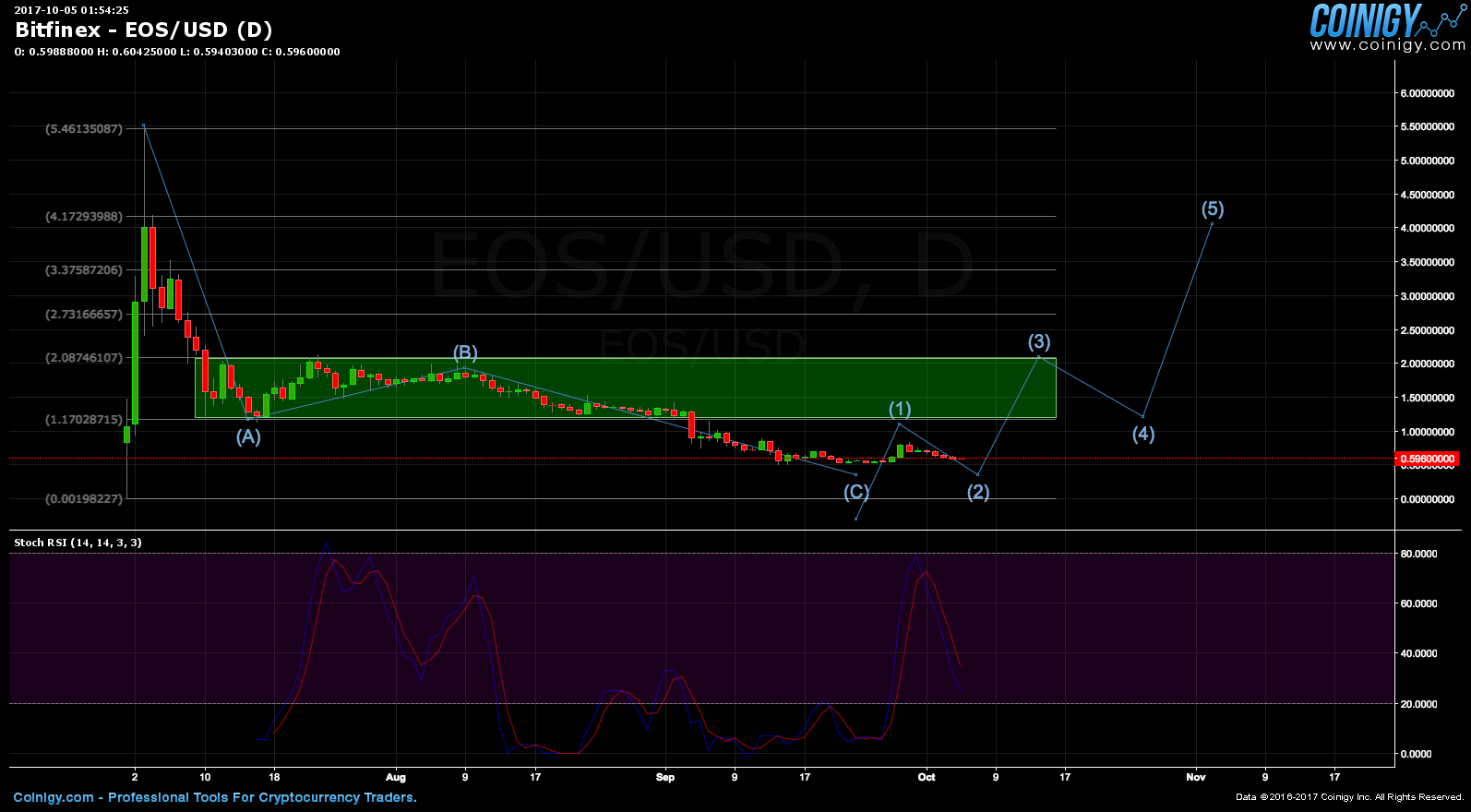Click the 2017-10-05 01:54:25 timestamp
This screenshot has height=812, width=1471.
click(x=71, y=10)
